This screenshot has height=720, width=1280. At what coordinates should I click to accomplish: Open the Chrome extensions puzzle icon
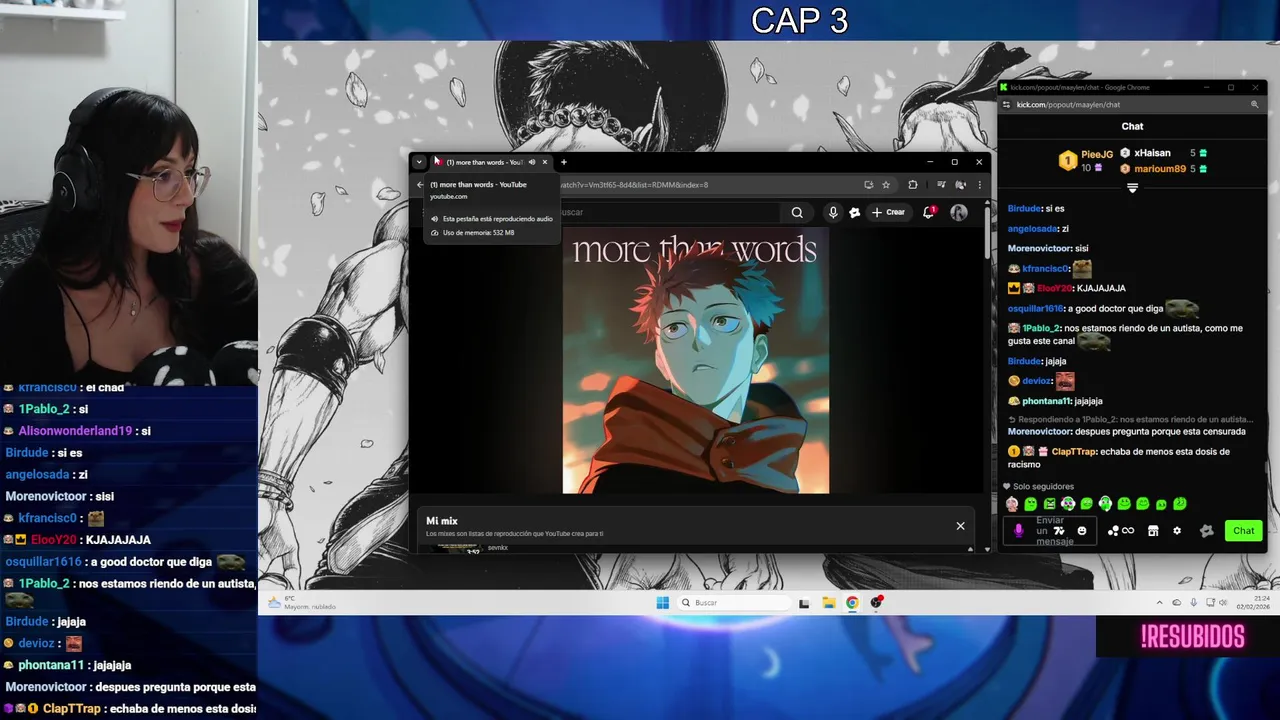pos(912,185)
